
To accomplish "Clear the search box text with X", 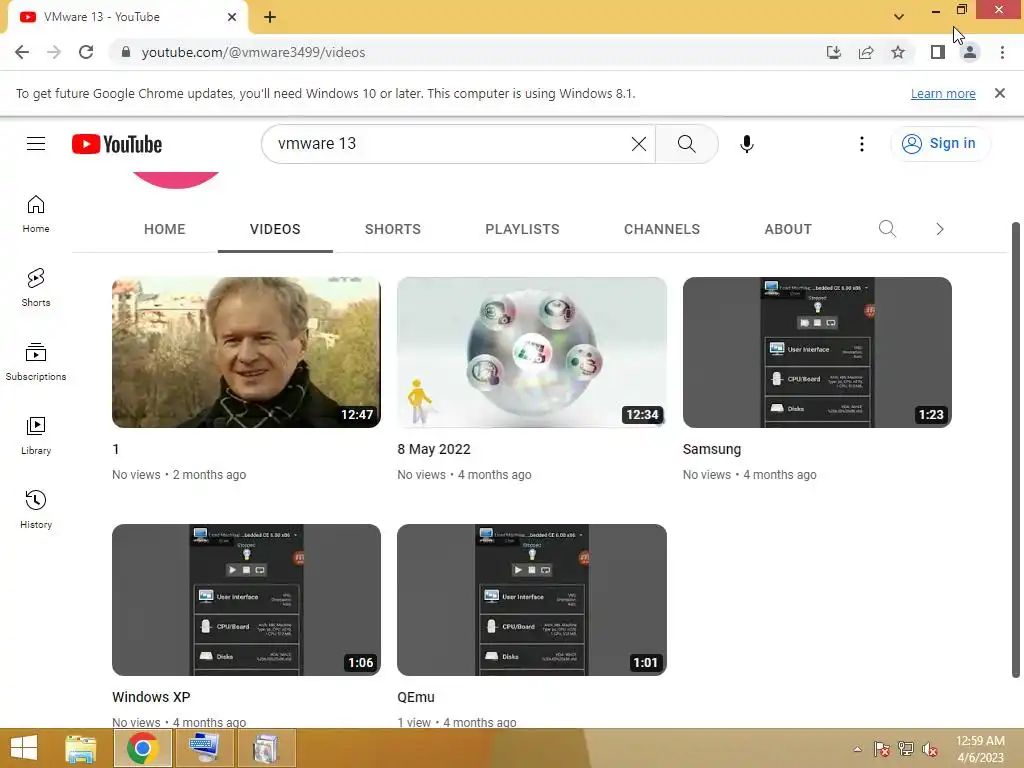I will (x=639, y=144).
